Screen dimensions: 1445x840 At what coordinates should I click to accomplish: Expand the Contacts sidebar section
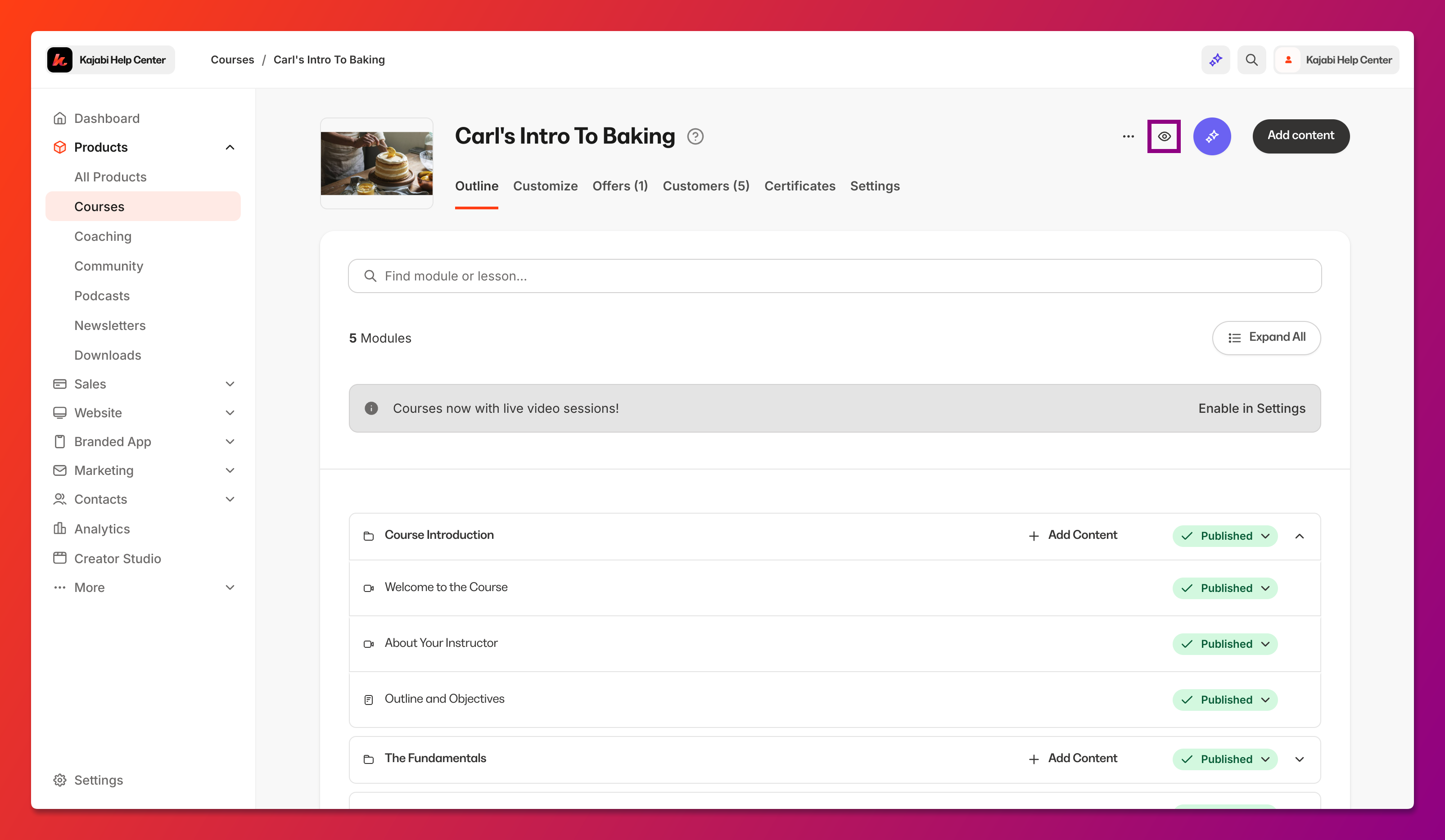tap(230, 499)
